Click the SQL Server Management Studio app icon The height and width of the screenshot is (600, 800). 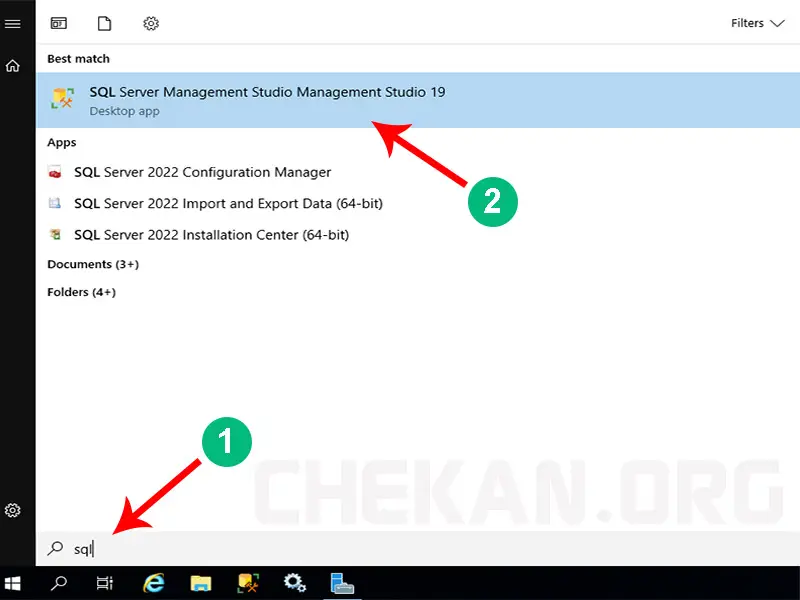click(x=63, y=98)
